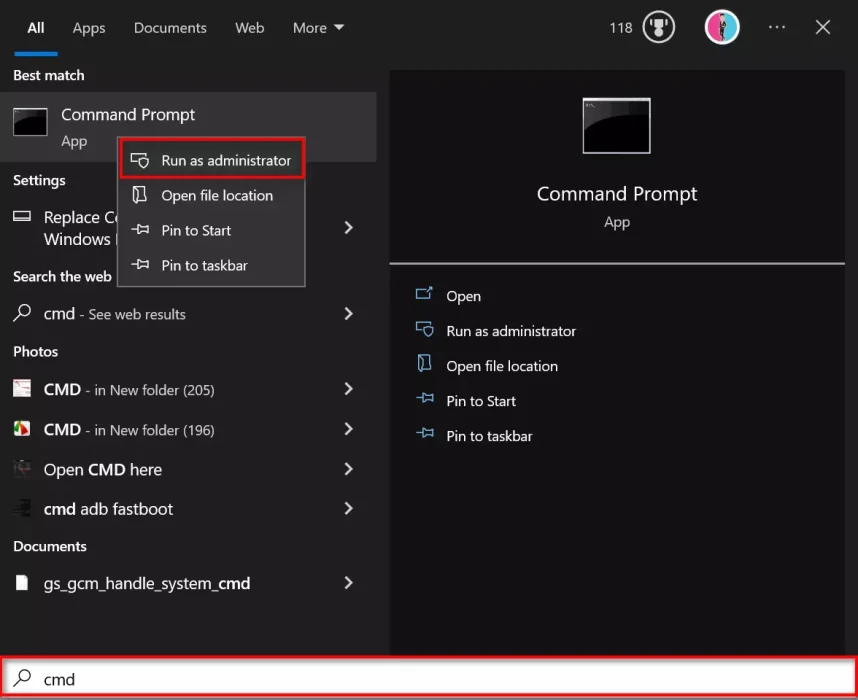Click the Open CMD here photo icon
The image size is (858, 700).
click(22, 468)
